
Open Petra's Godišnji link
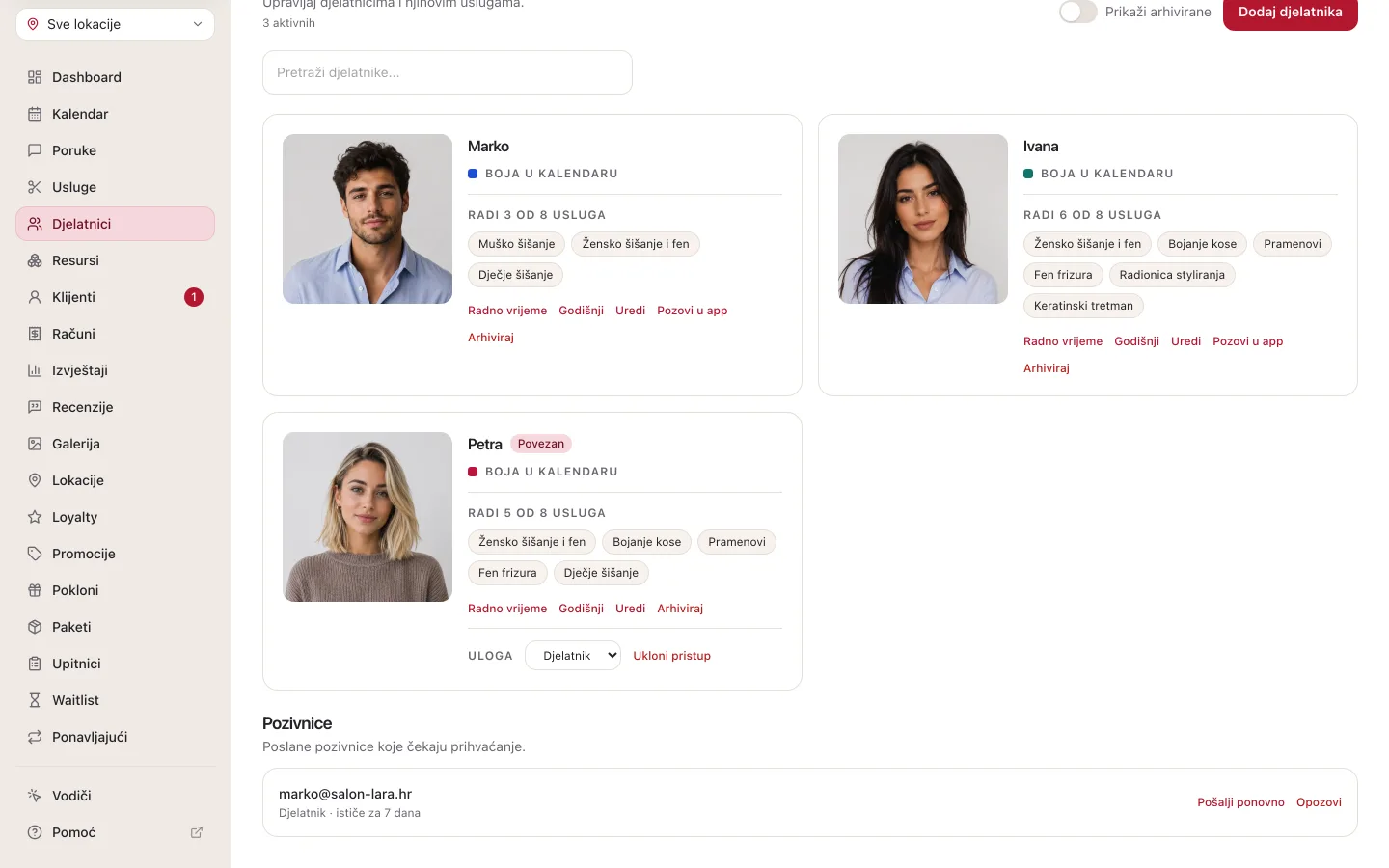click(x=581, y=609)
